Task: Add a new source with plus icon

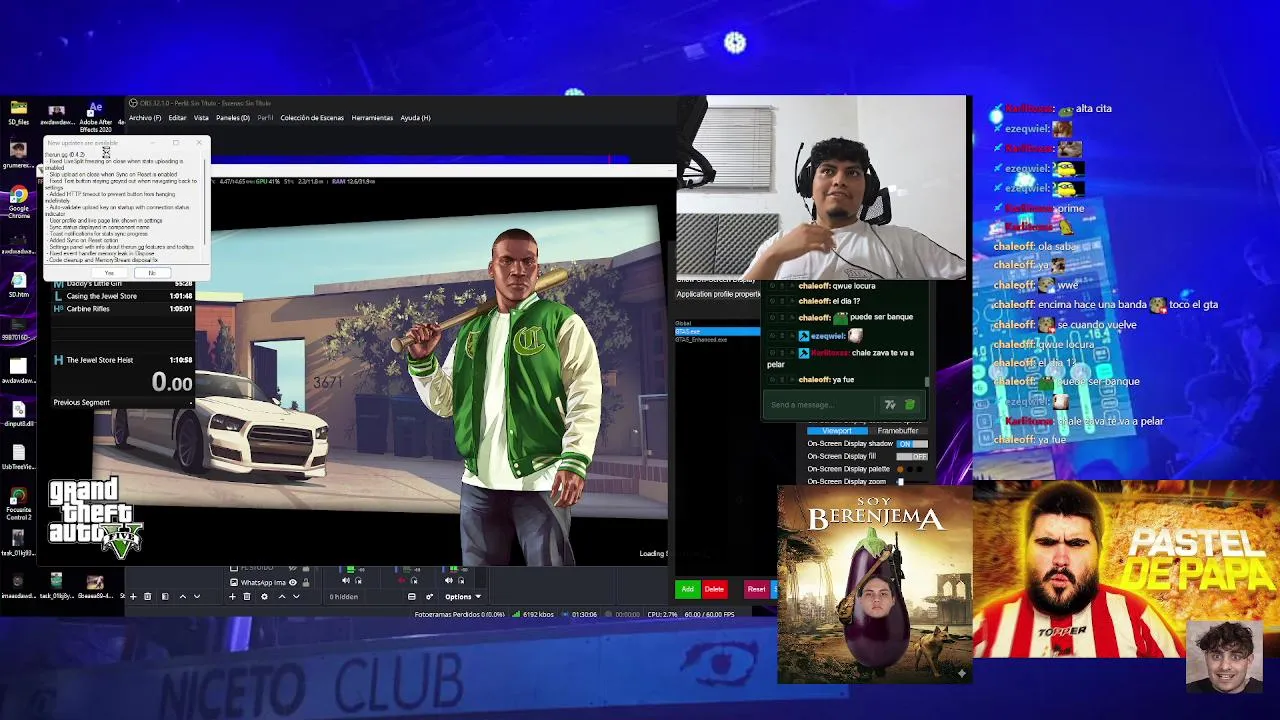Action: tap(232, 597)
